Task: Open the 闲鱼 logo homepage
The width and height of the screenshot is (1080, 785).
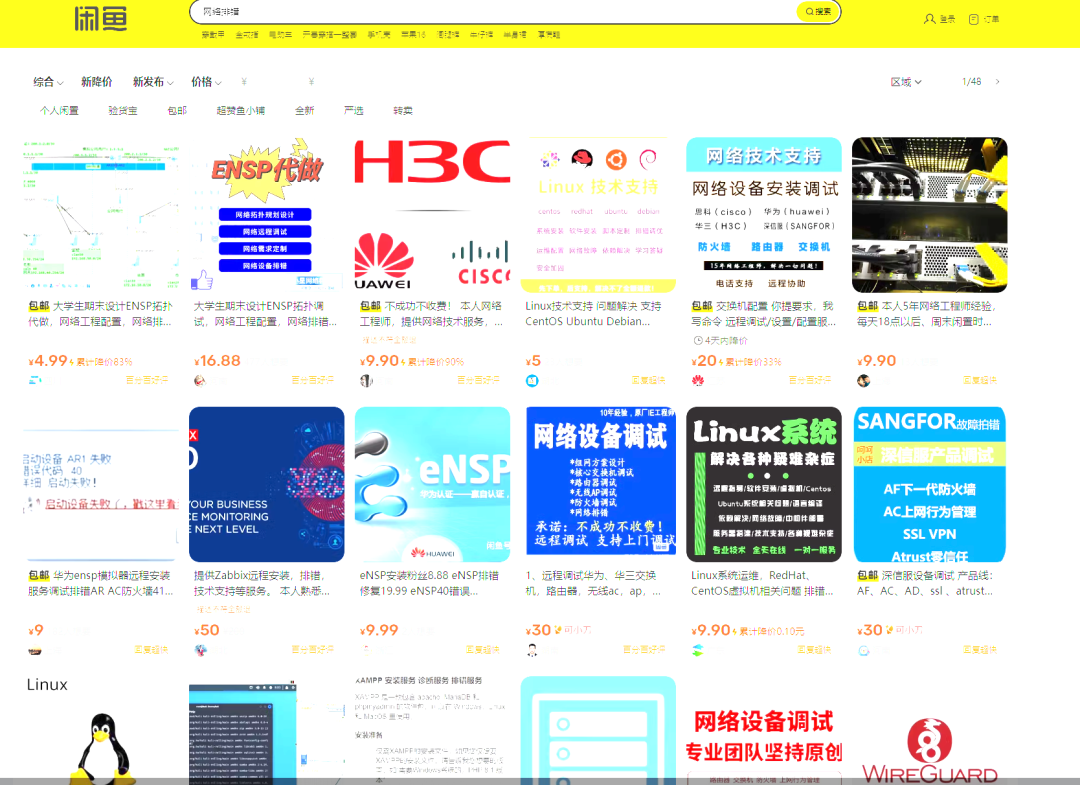Action: 101,19
